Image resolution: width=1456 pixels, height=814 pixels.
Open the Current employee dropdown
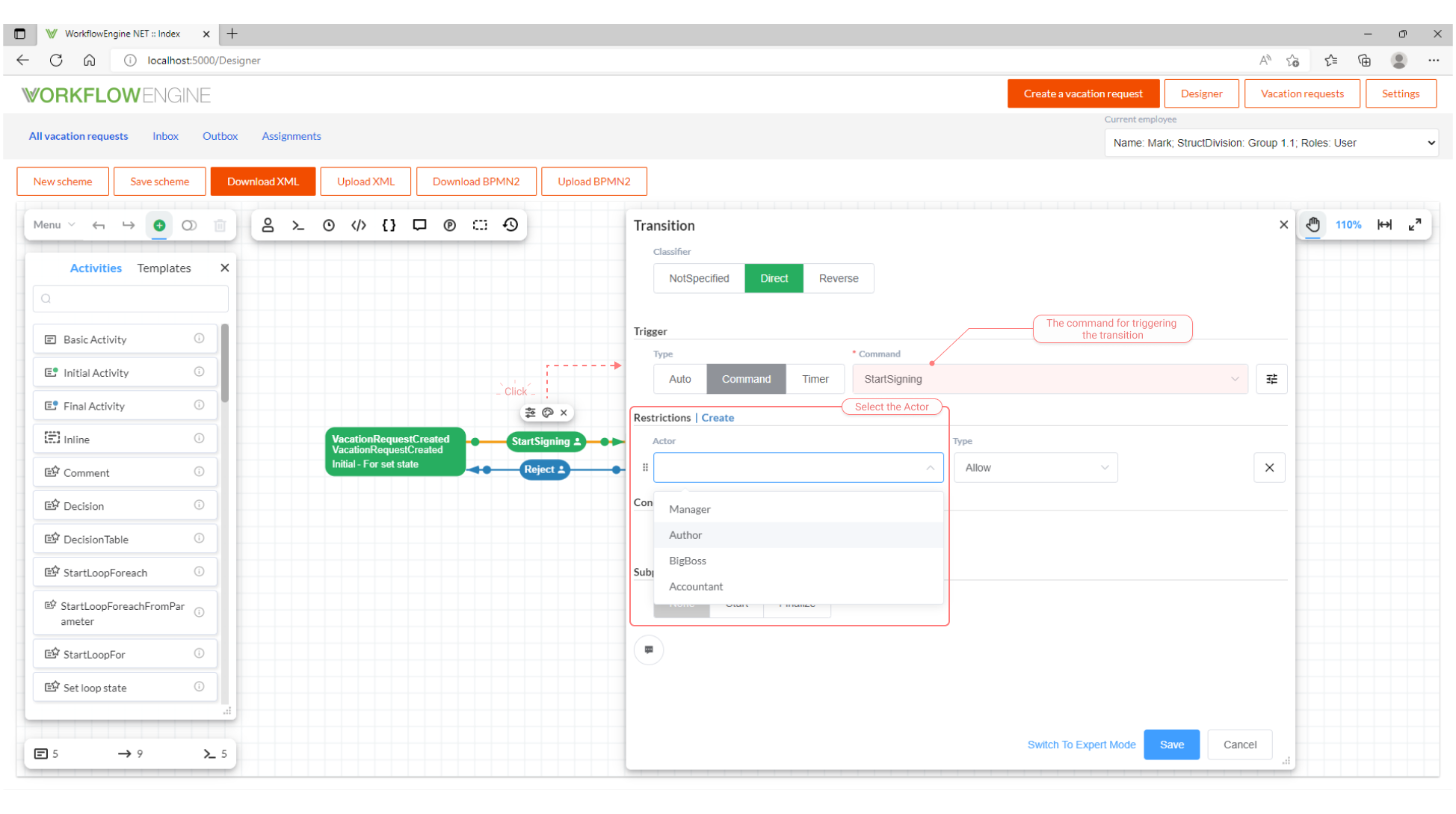click(x=1271, y=143)
